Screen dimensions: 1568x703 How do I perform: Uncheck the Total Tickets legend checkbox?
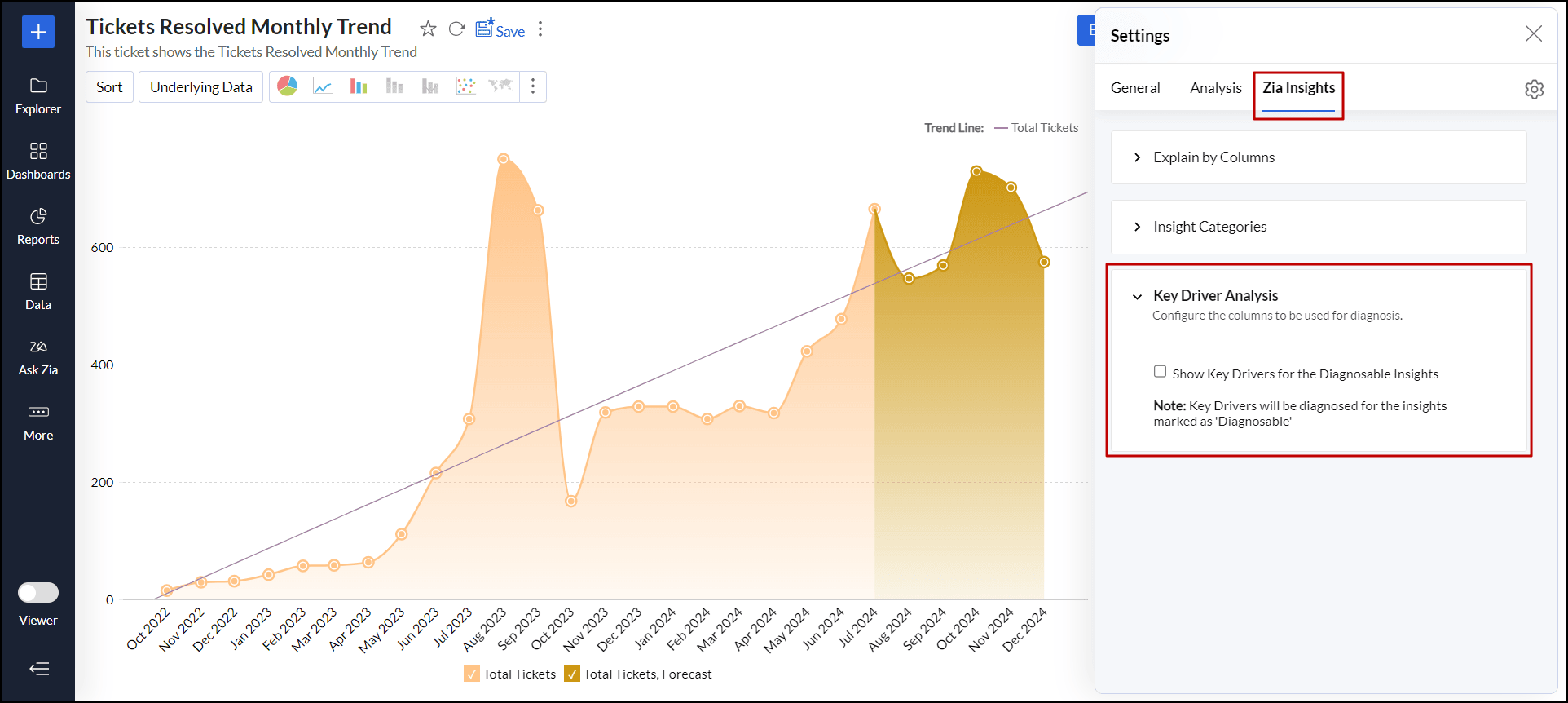(x=472, y=674)
